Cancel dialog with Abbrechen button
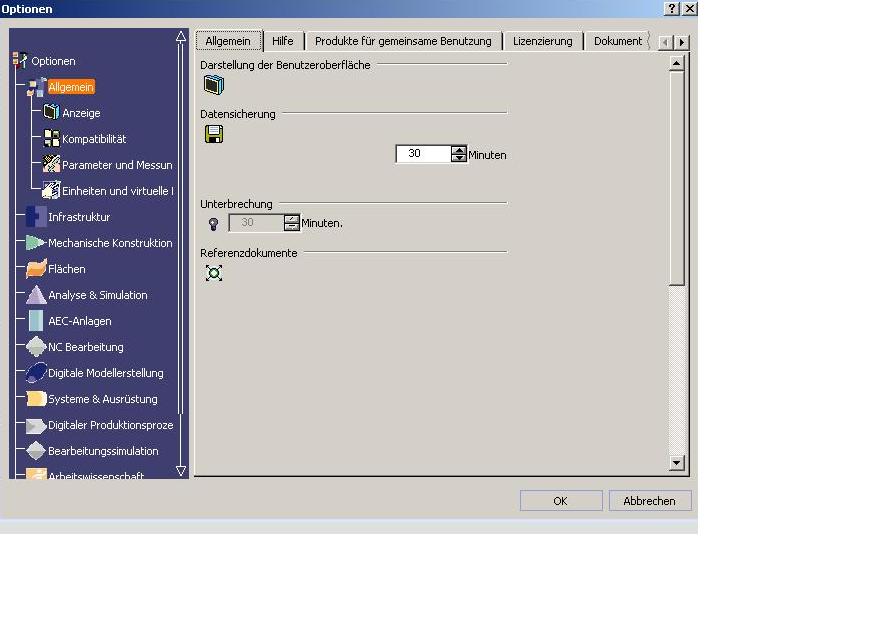This screenshot has height=621, width=879. [650, 500]
